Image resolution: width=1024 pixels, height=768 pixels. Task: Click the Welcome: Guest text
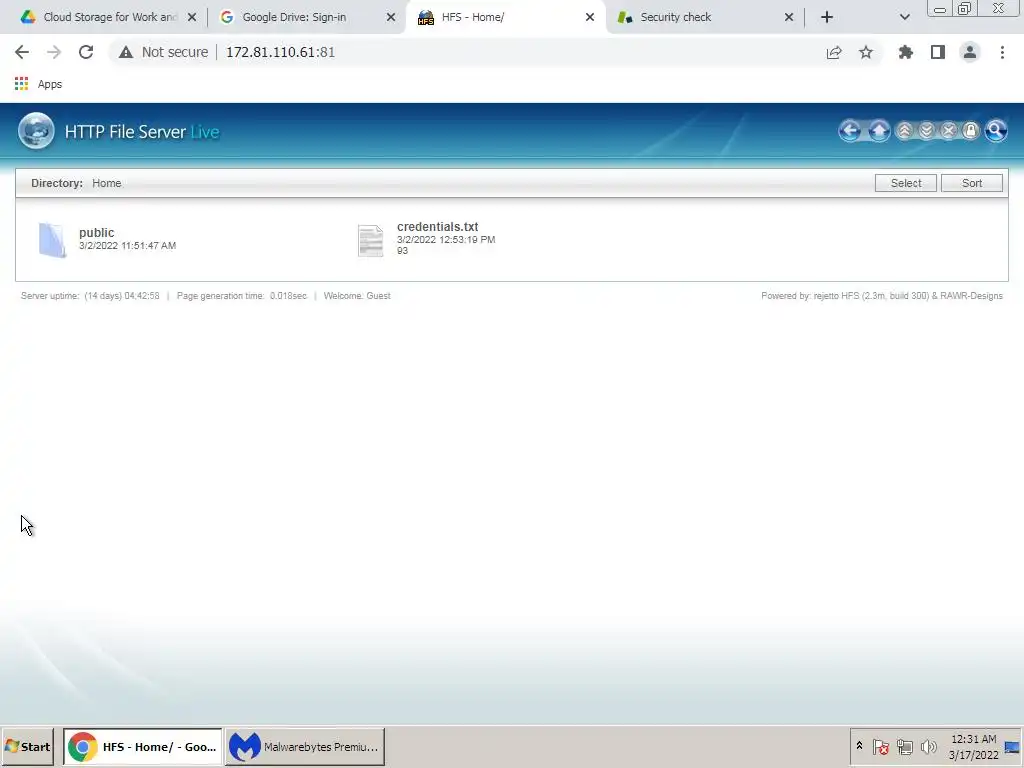pos(357,296)
